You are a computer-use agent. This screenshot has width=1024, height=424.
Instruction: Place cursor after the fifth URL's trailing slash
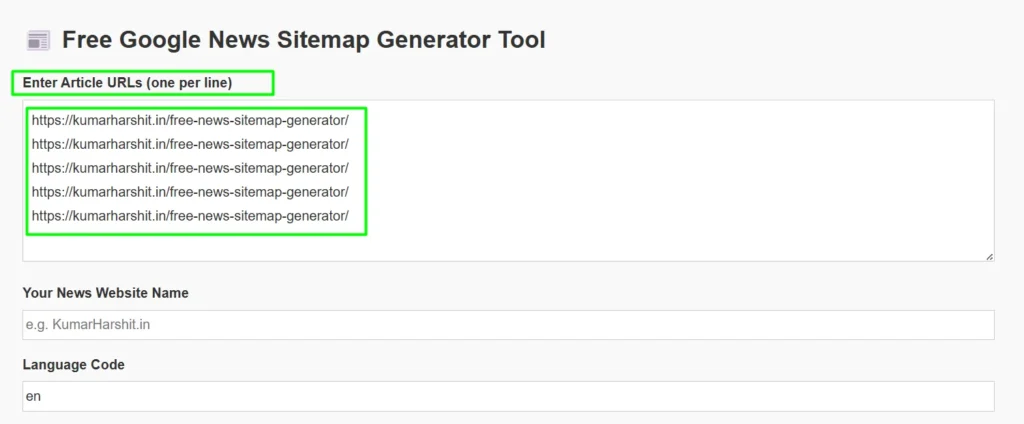[x=349, y=216]
